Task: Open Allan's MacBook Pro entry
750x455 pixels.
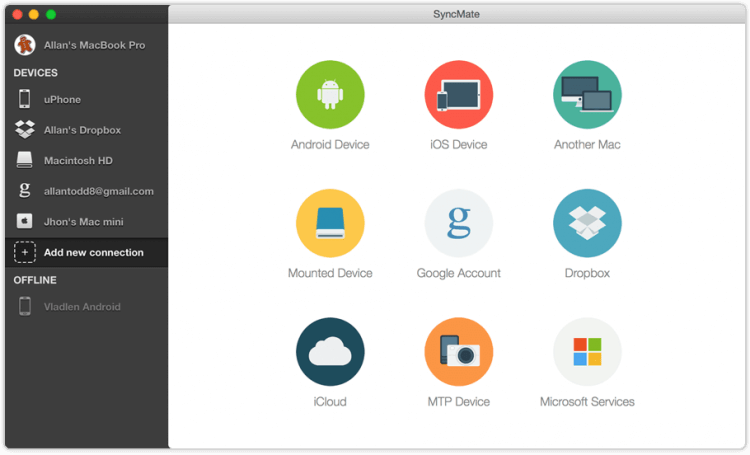Action: pyautogui.click(x=95, y=45)
